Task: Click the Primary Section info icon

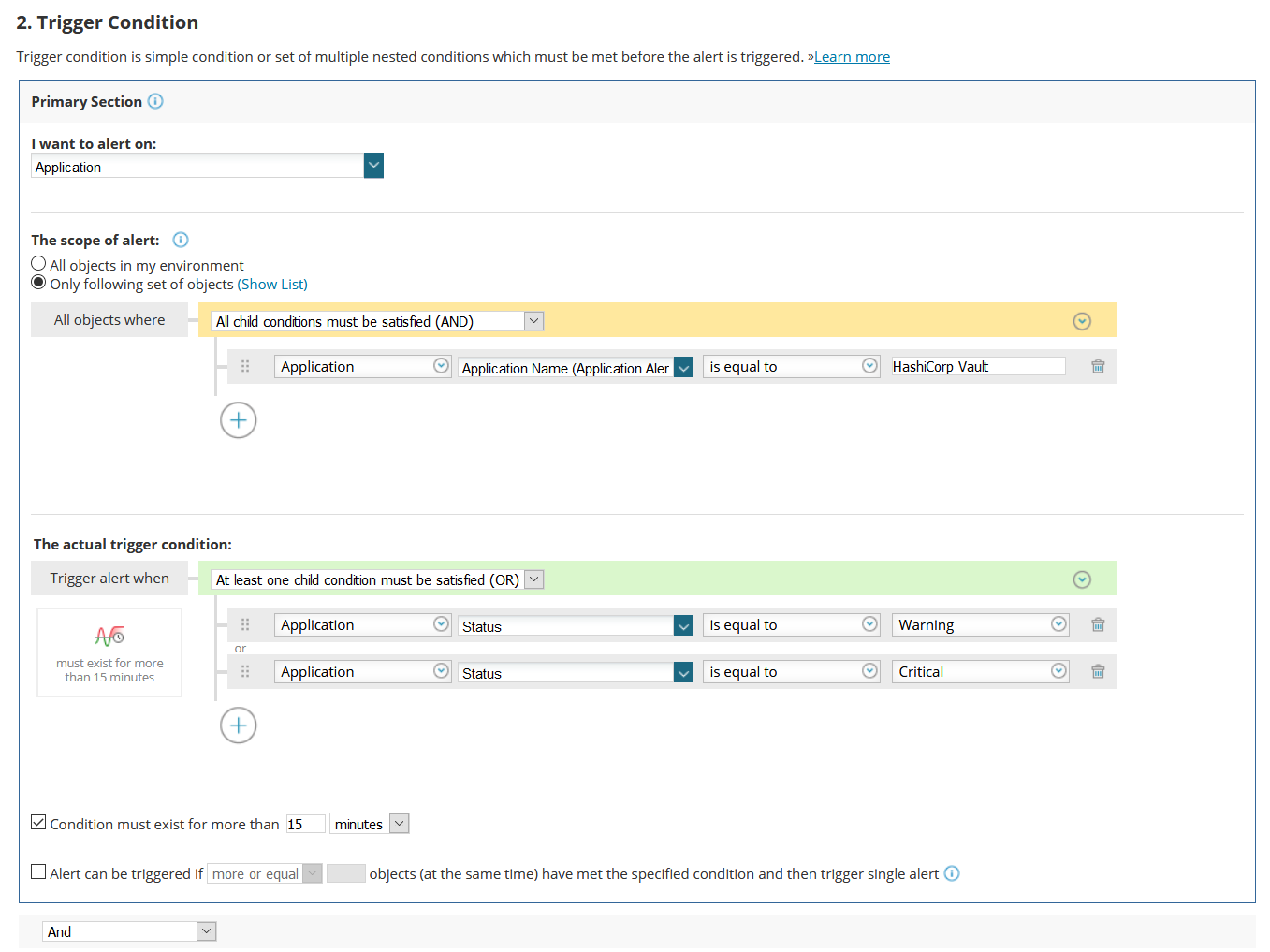Action: click(155, 101)
